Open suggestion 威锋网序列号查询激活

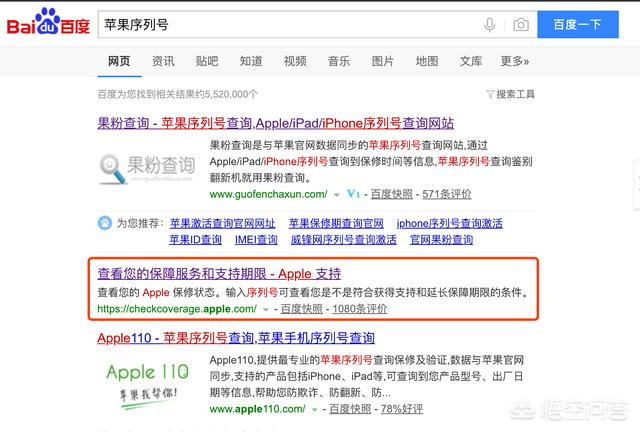point(343,240)
